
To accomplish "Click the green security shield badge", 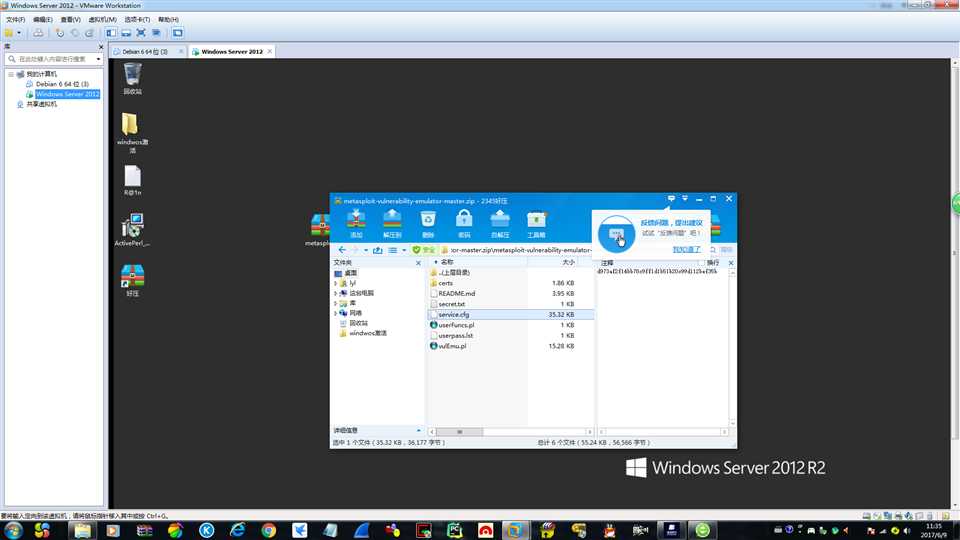I will (x=424, y=250).
